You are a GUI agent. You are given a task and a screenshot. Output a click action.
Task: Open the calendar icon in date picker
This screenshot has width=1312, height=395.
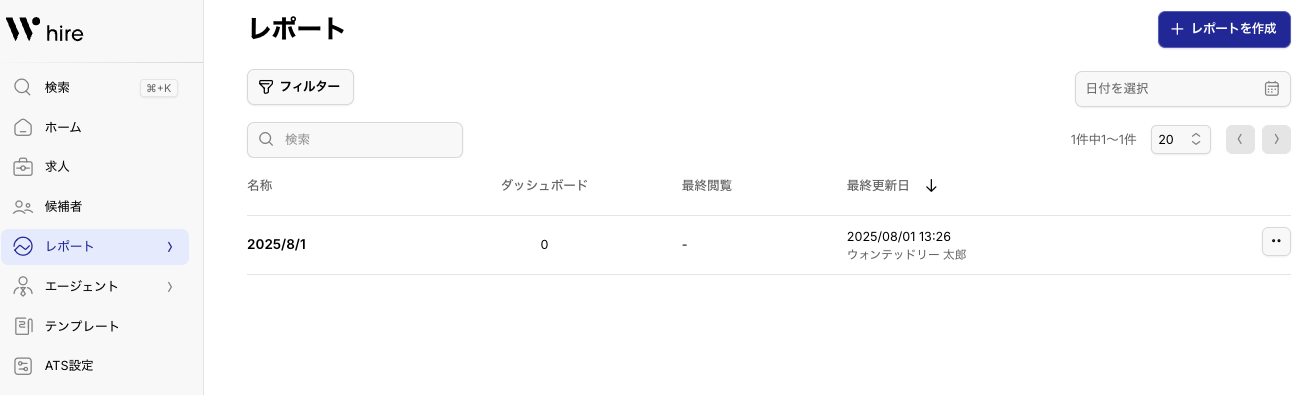pyautogui.click(x=1272, y=88)
